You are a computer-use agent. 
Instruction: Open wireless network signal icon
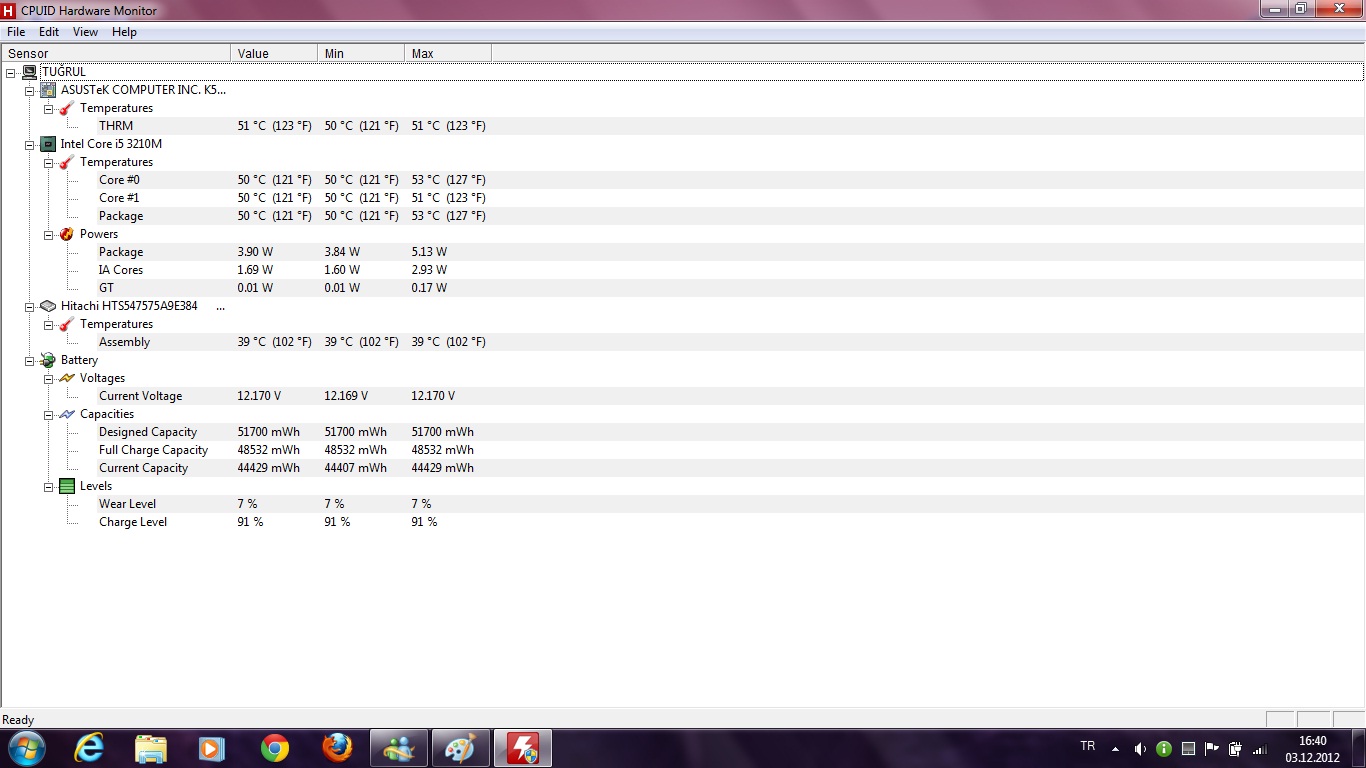coord(1260,748)
